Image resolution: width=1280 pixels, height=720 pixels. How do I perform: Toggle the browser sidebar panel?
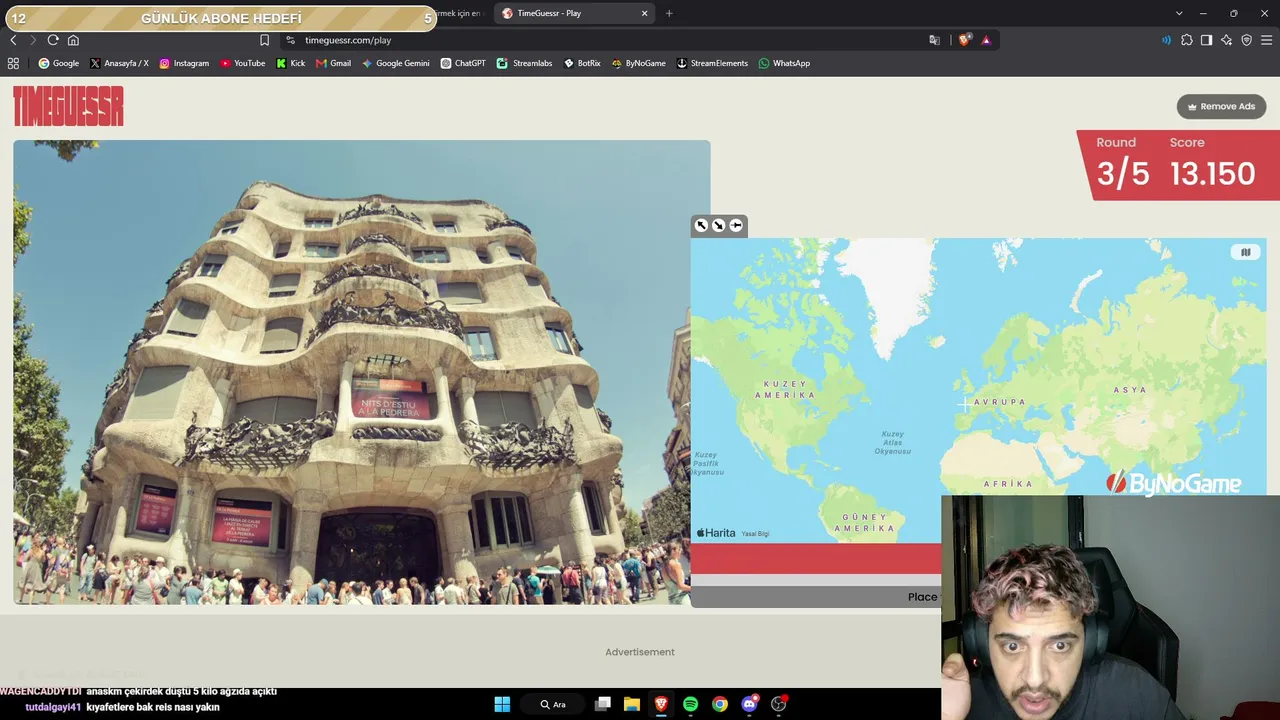coord(1206,40)
